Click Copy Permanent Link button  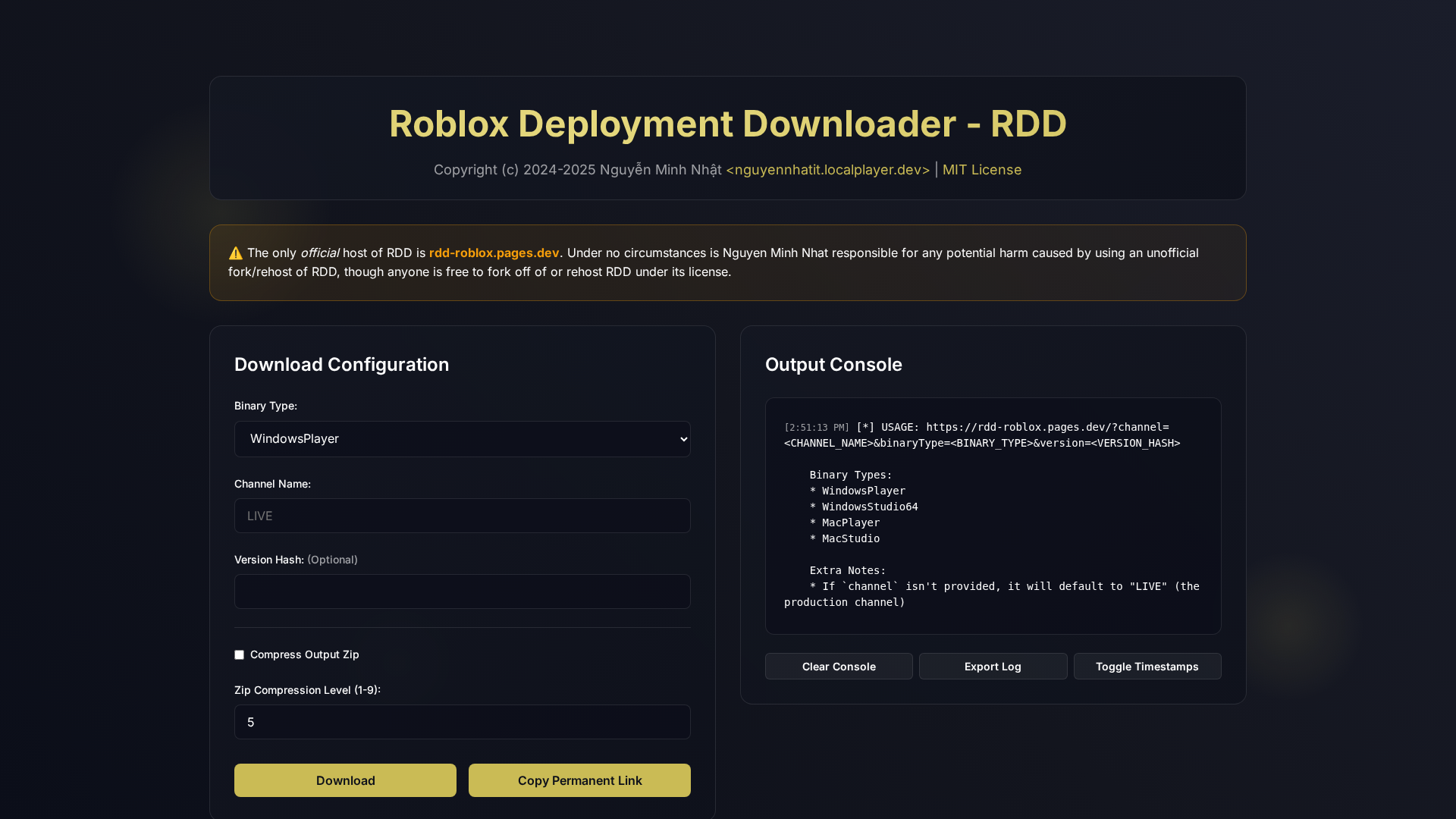coord(579,780)
